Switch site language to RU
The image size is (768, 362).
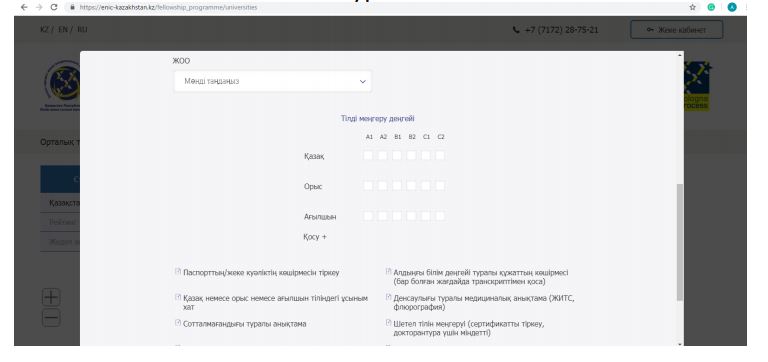(x=82, y=29)
